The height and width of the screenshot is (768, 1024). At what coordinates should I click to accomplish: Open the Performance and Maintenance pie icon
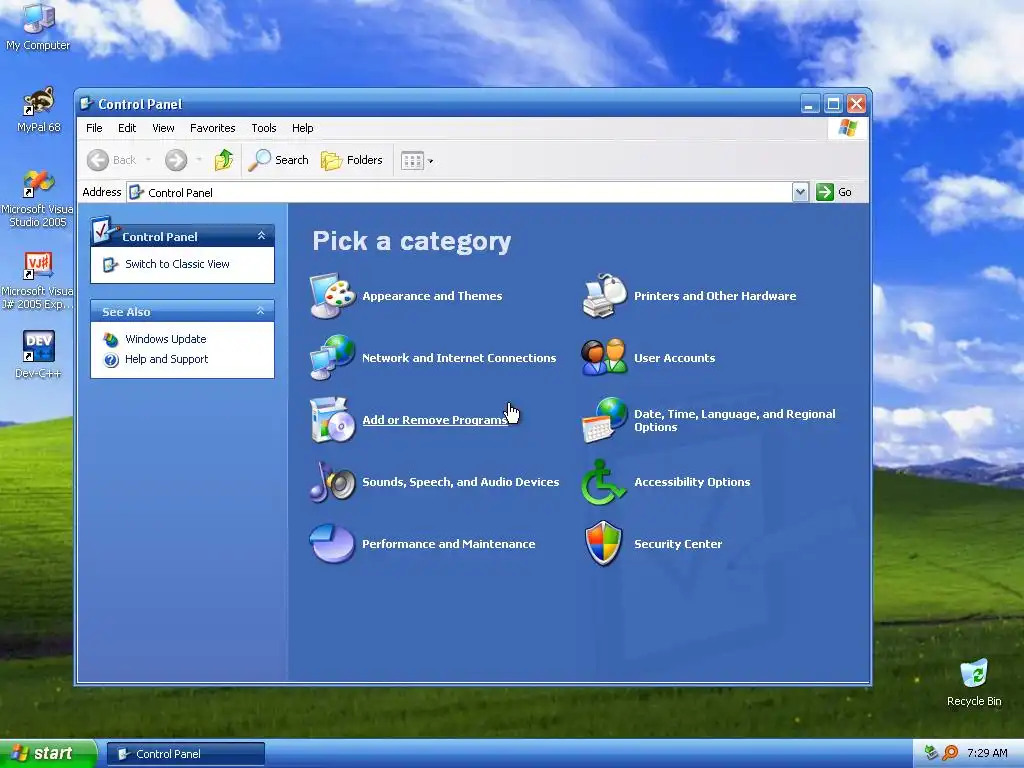[x=332, y=543]
